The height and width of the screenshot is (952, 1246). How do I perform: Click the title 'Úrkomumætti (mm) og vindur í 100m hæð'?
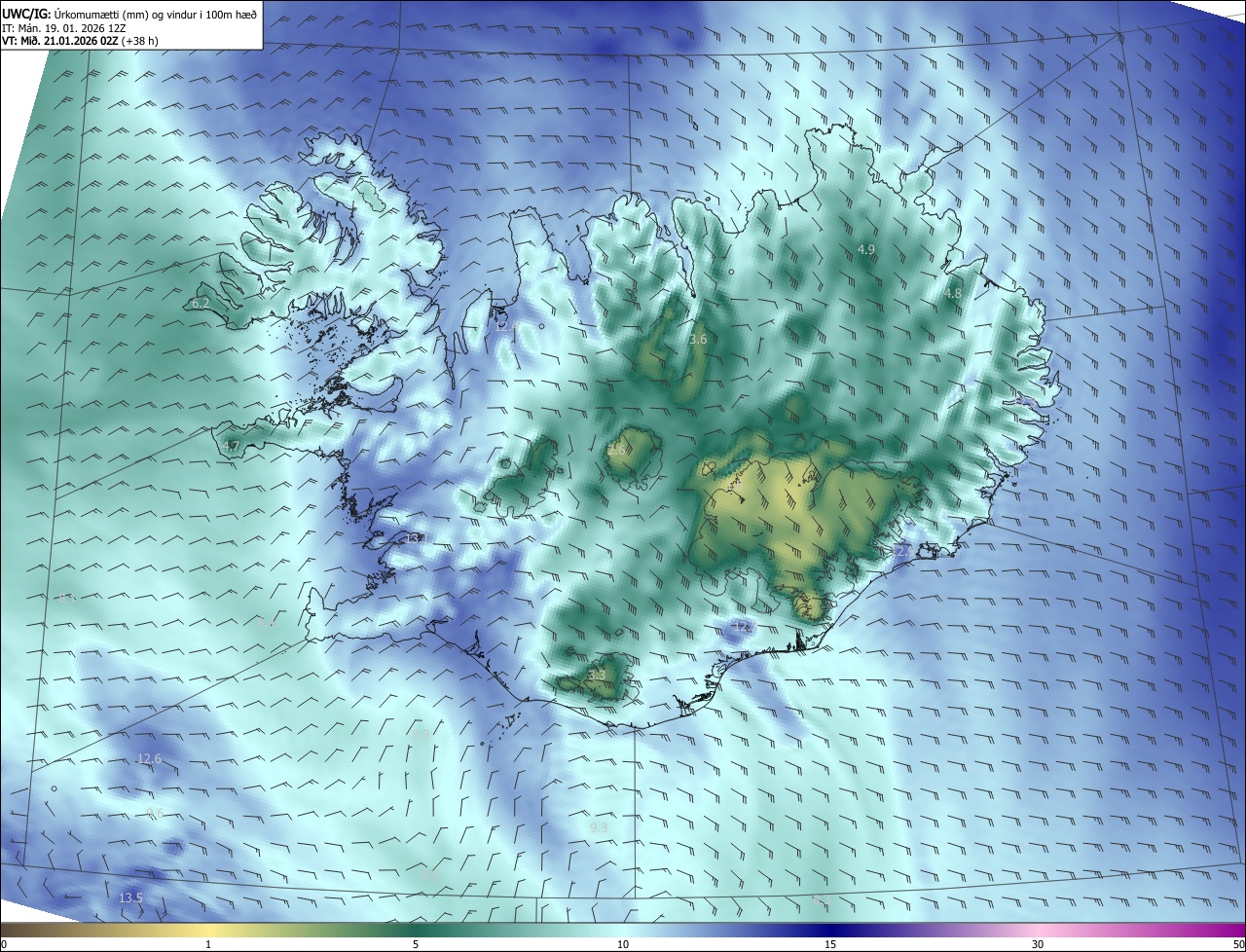tap(156, 13)
